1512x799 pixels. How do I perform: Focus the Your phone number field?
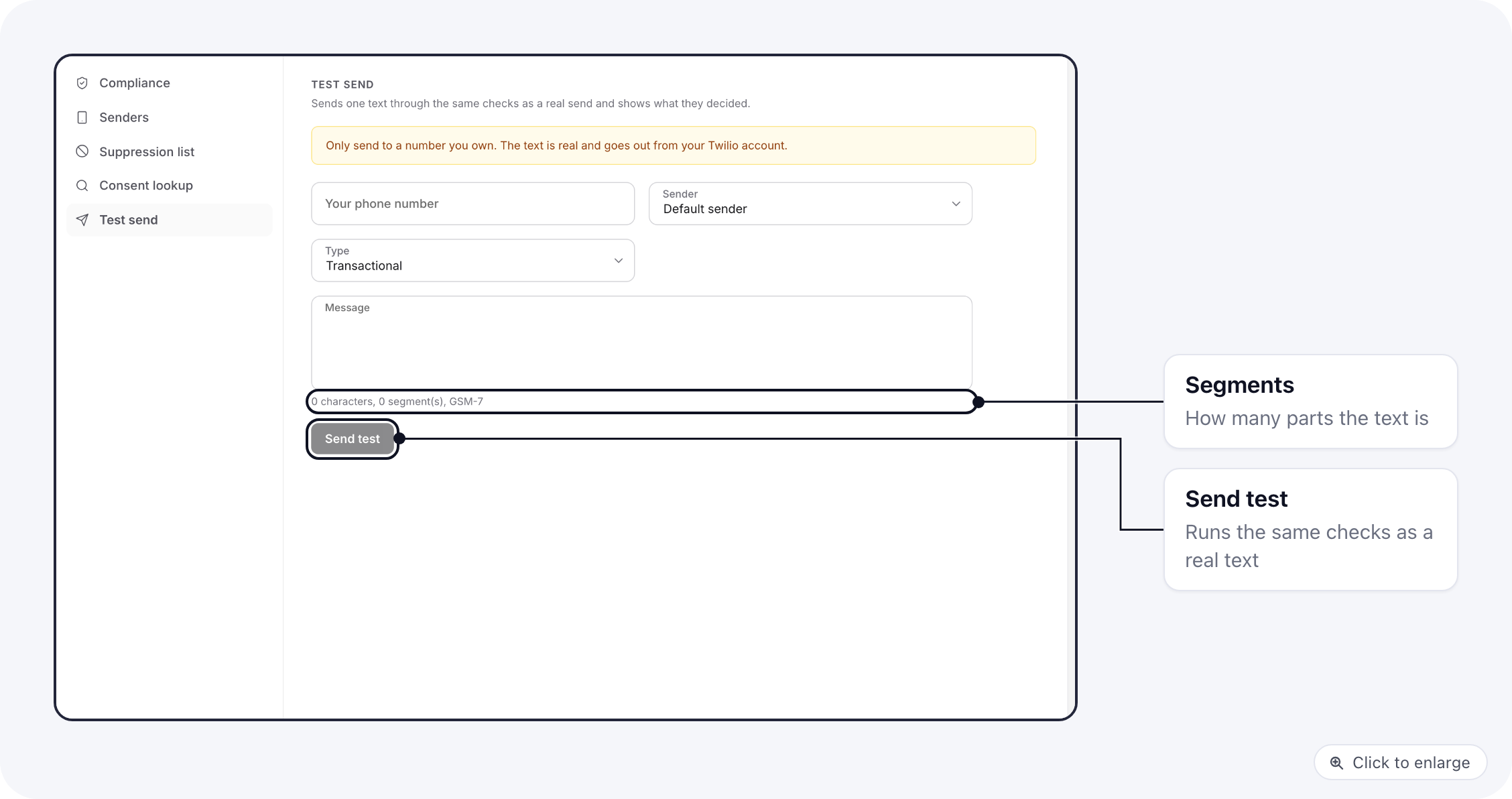pyautogui.click(x=473, y=204)
